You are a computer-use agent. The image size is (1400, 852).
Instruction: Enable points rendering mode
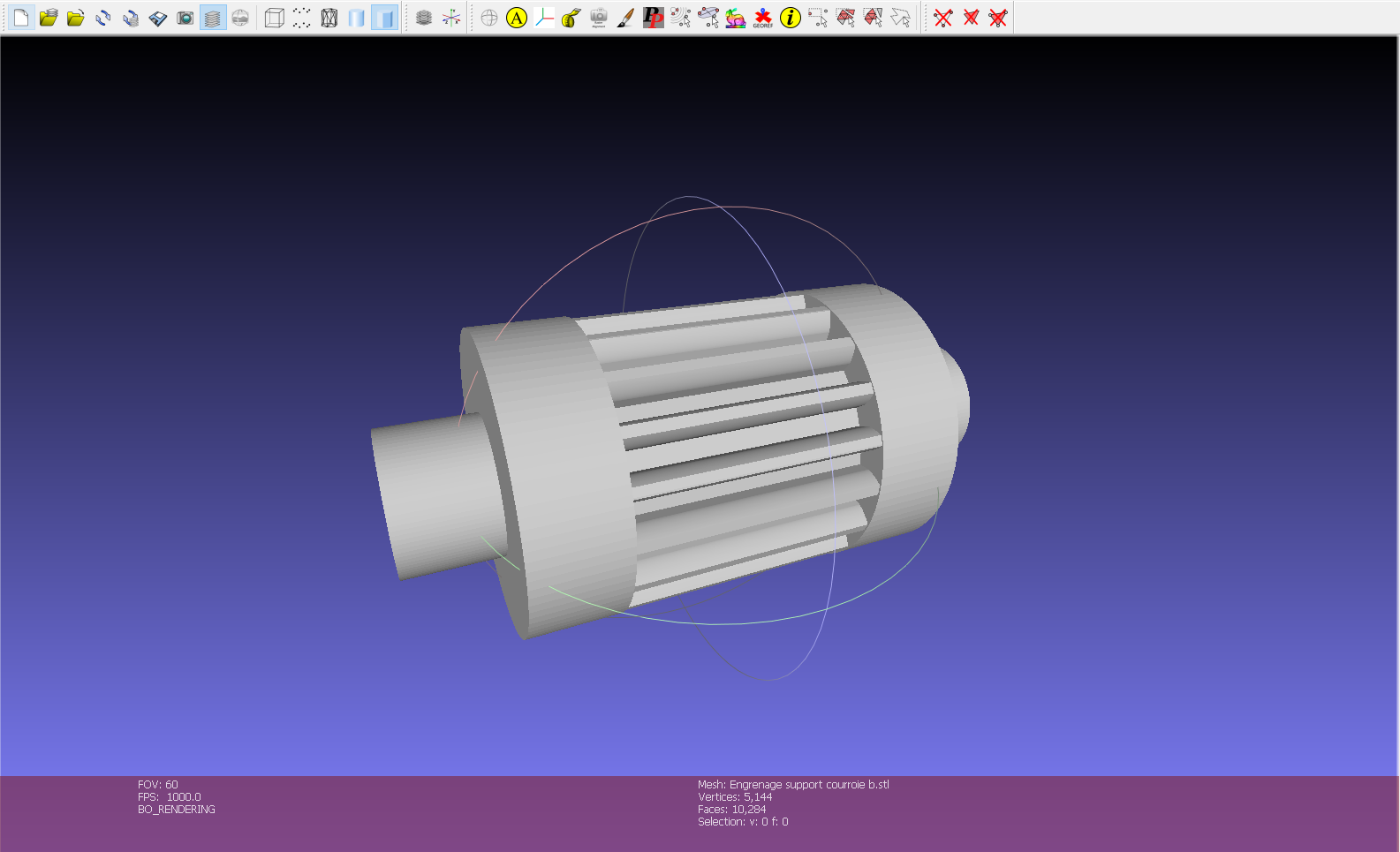coord(302,18)
